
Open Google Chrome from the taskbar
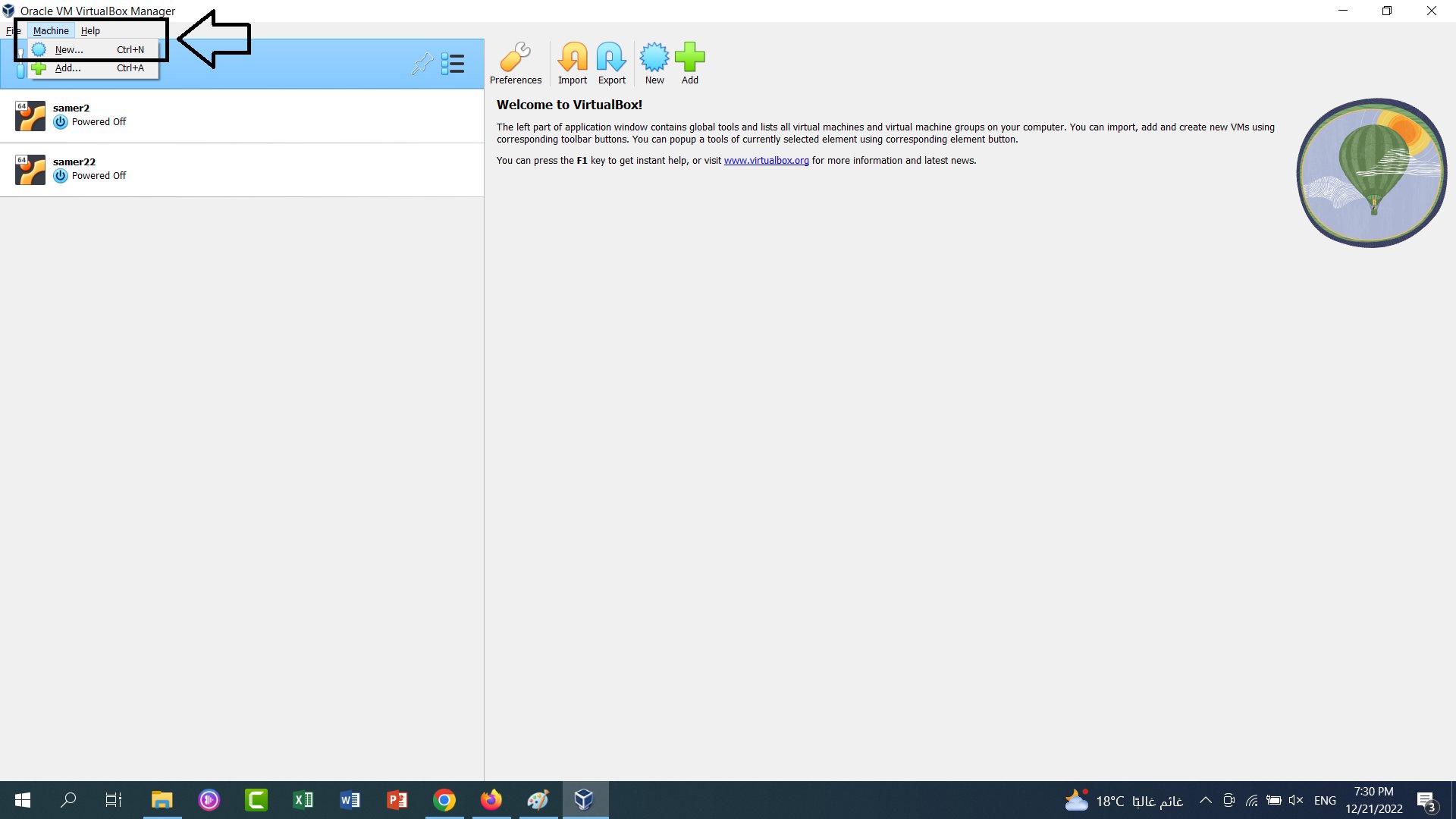point(444,800)
